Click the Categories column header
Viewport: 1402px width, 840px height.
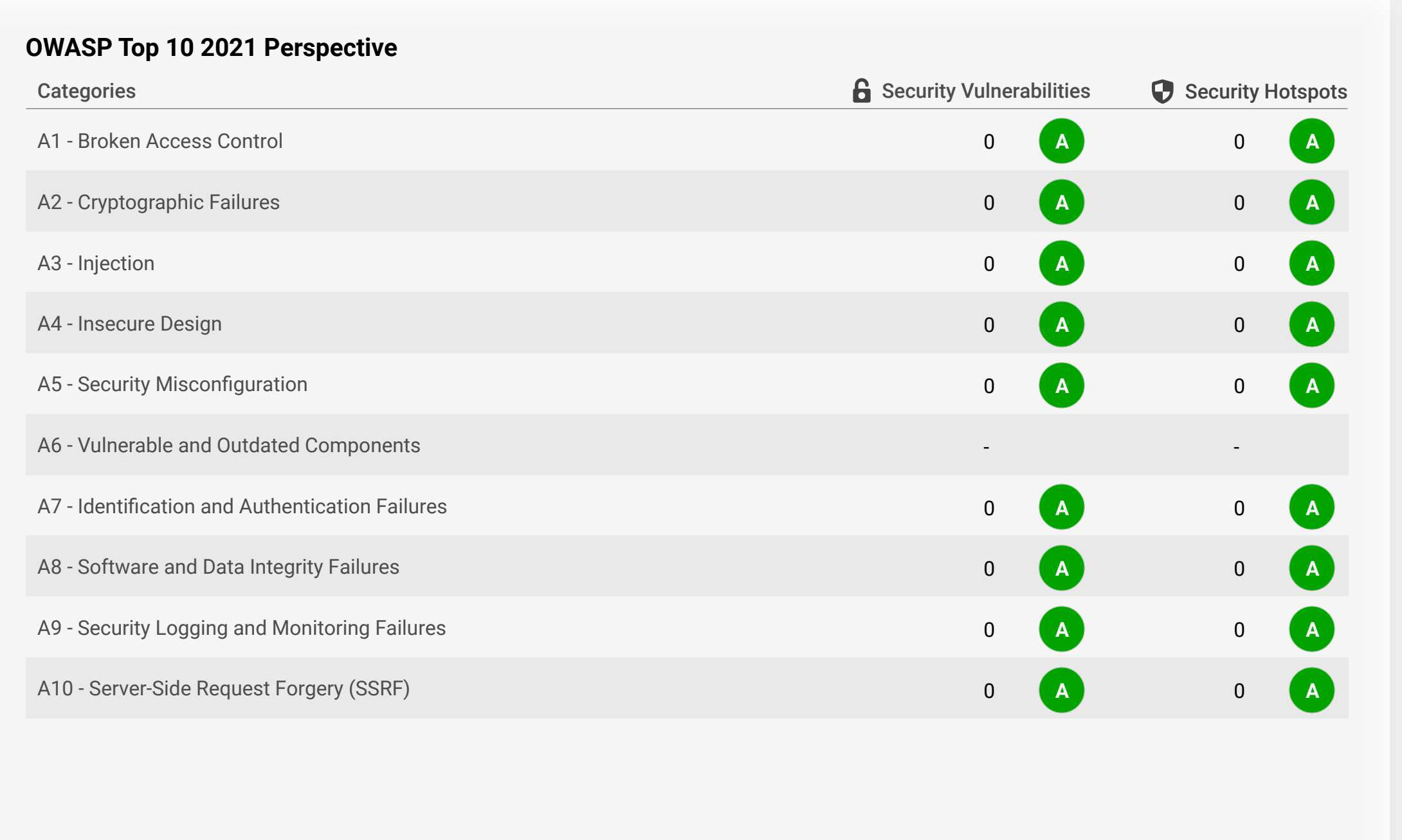click(x=87, y=91)
